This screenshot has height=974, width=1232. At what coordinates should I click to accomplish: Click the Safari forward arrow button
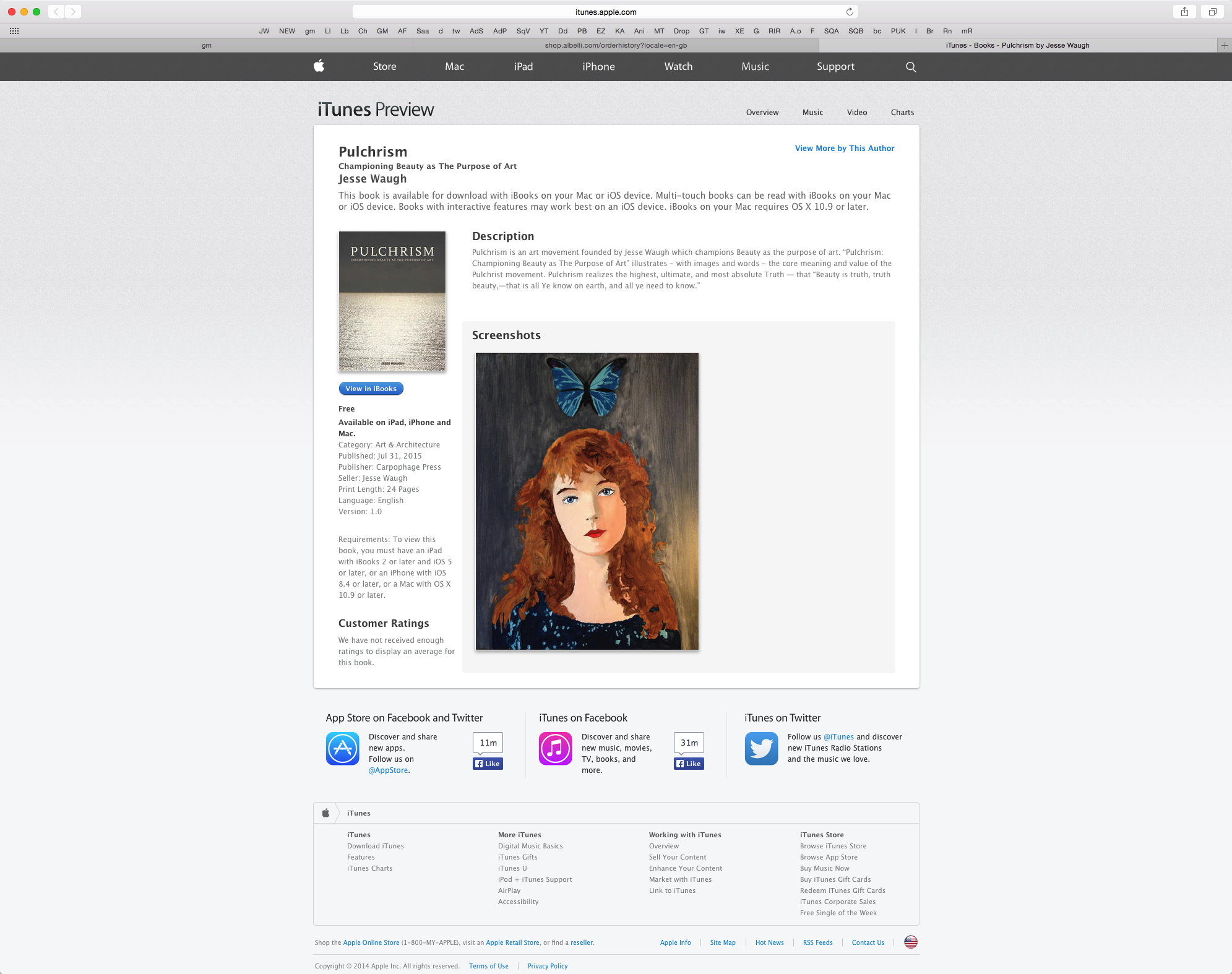[73, 12]
